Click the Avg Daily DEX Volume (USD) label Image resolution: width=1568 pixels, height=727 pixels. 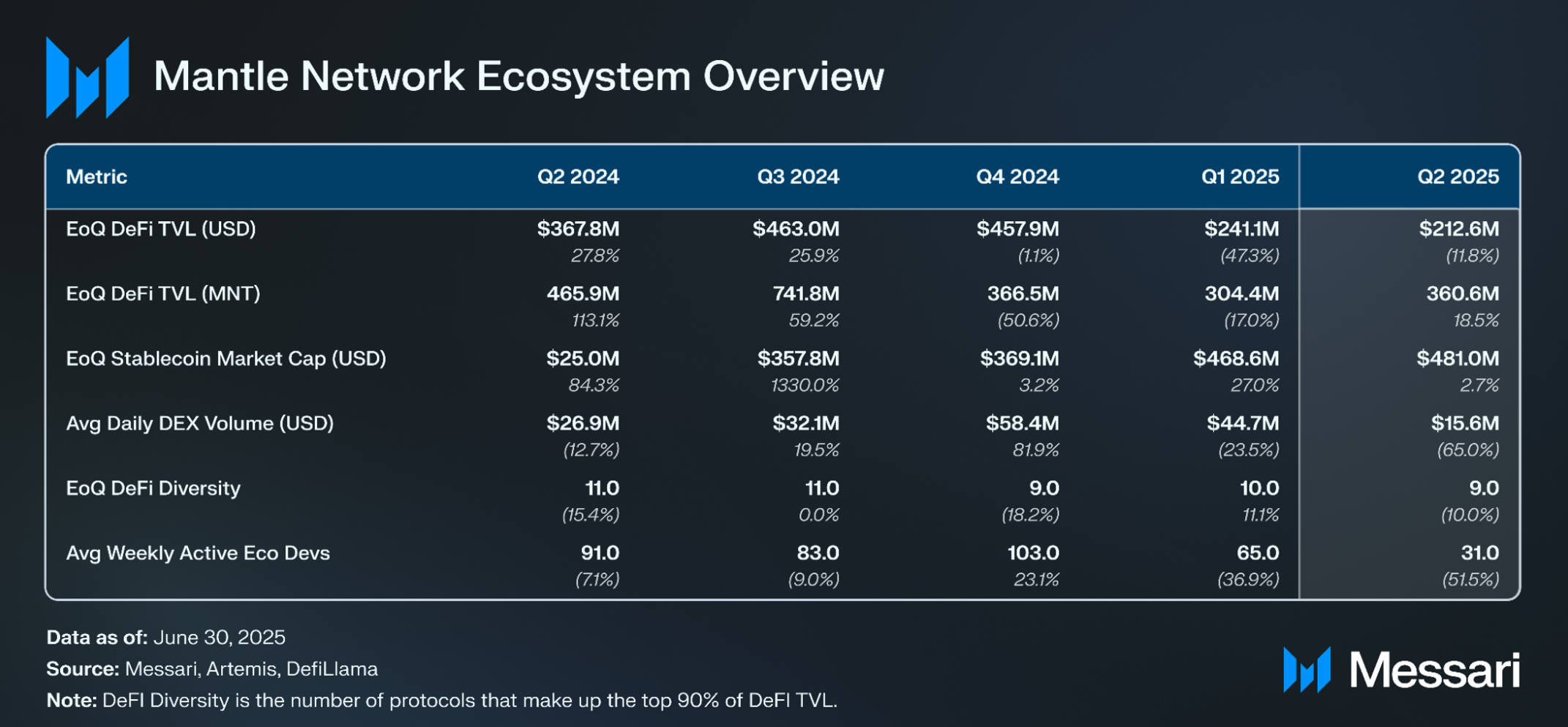pyautogui.click(x=200, y=423)
